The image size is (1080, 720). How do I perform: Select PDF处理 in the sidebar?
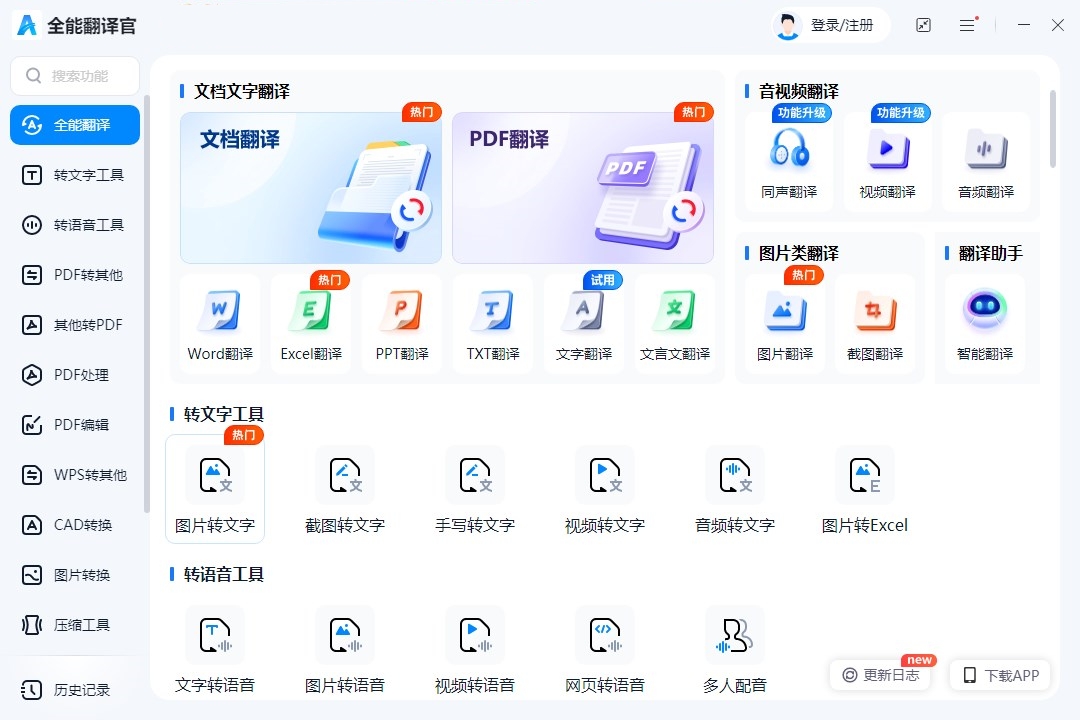pos(75,375)
